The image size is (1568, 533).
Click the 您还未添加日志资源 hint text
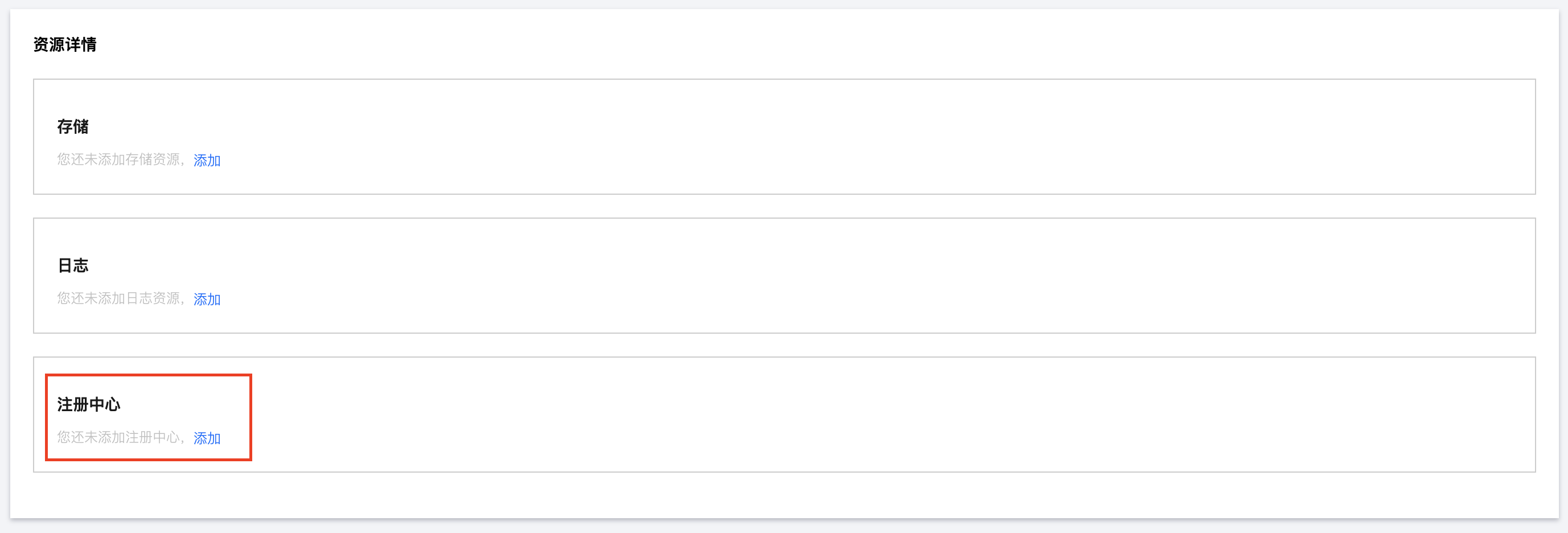[120, 299]
